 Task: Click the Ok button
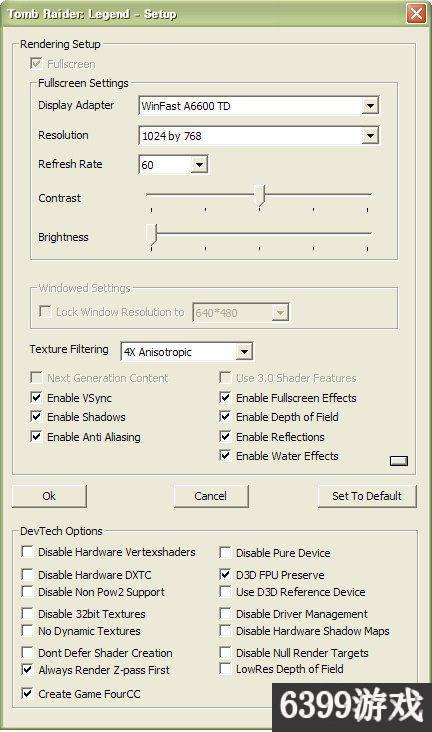coord(49,496)
